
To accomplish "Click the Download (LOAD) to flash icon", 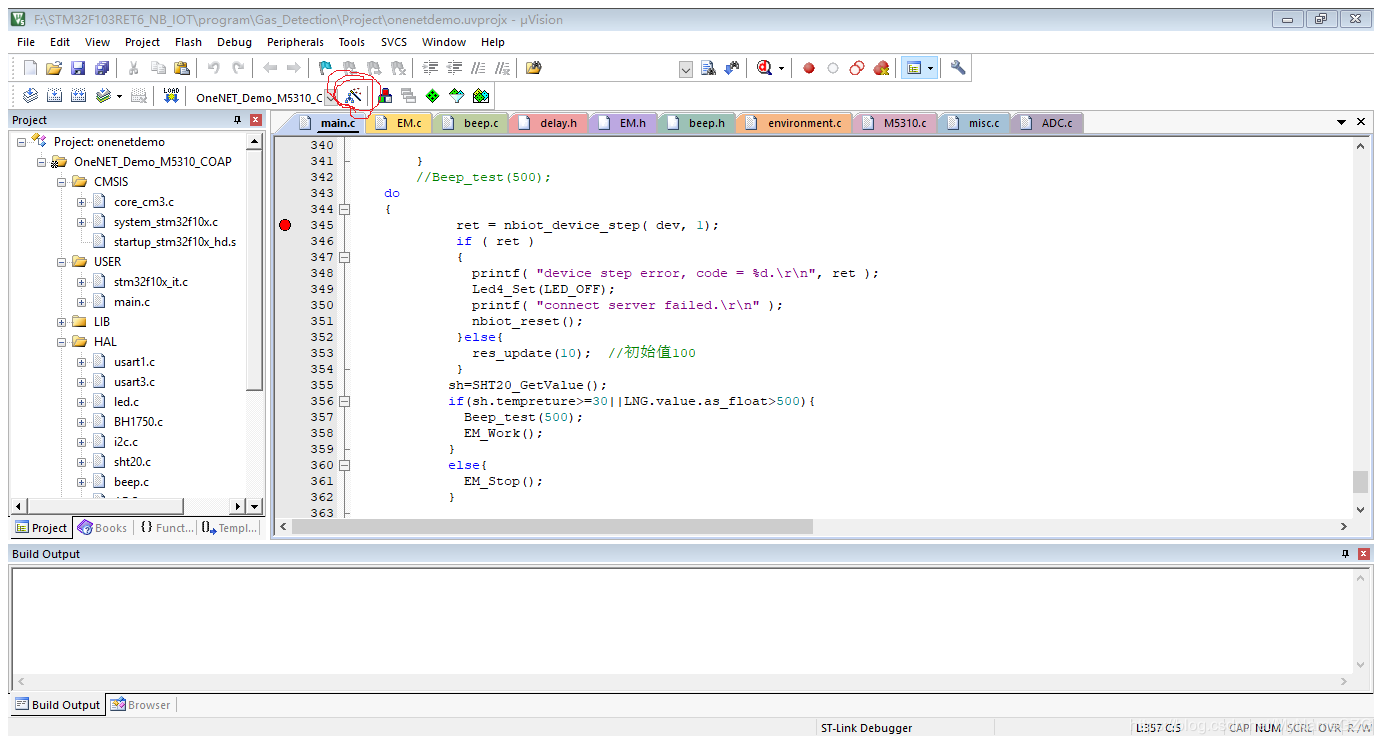I will tap(171, 96).
